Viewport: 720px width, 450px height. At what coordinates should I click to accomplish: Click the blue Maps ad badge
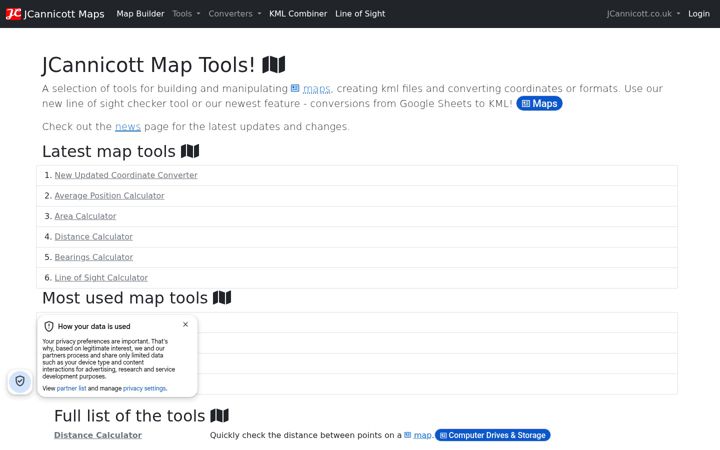coord(539,103)
